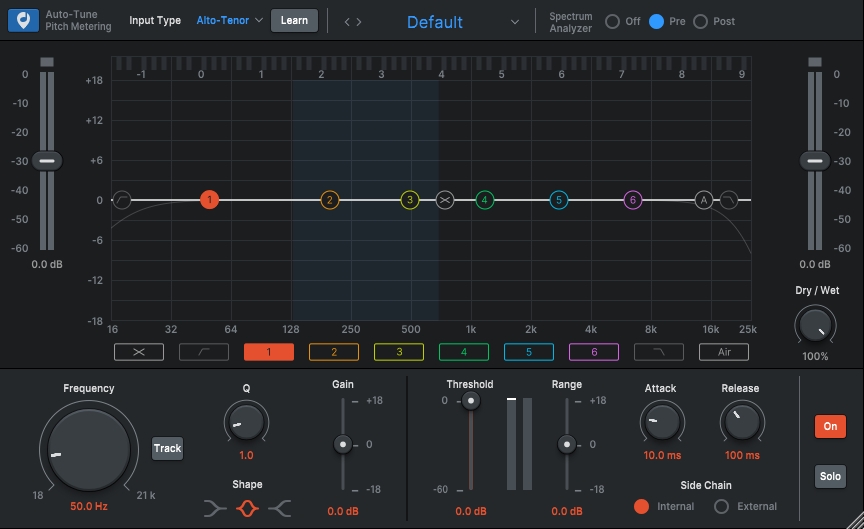The height and width of the screenshot is (529, 864).
Task: Choose the low shelf shape icon
Action: (215, 508)
